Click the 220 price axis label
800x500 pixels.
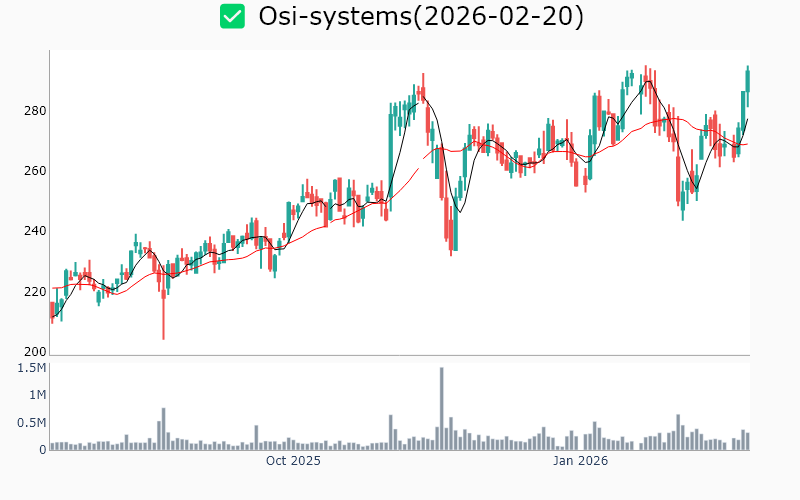click(x=33, y=292)
